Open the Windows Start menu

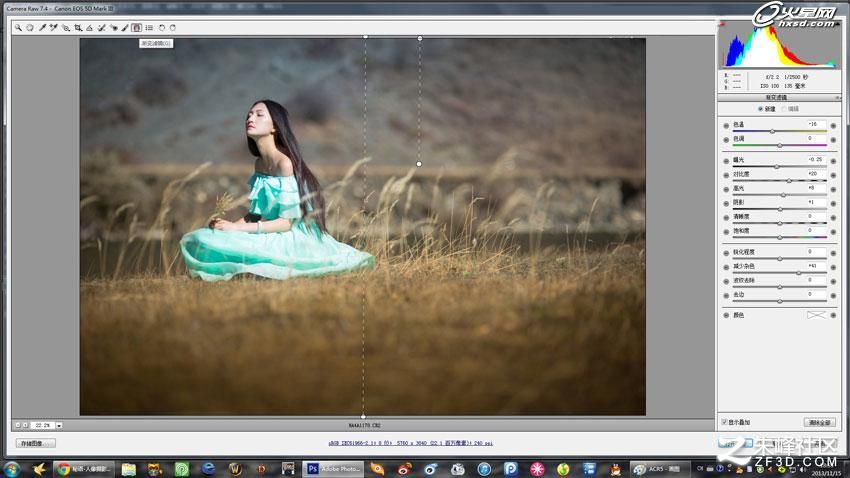[x=12, y=469]
